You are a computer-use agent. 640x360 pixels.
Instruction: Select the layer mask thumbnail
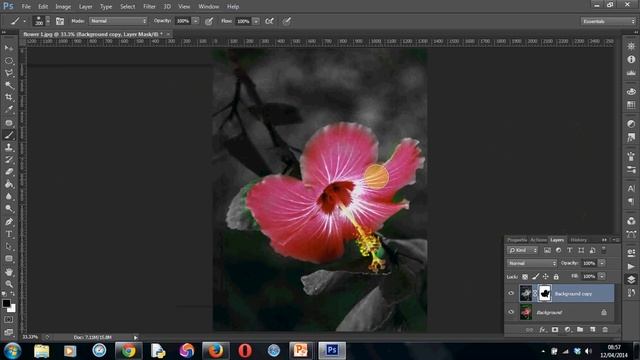coord(545,293)
